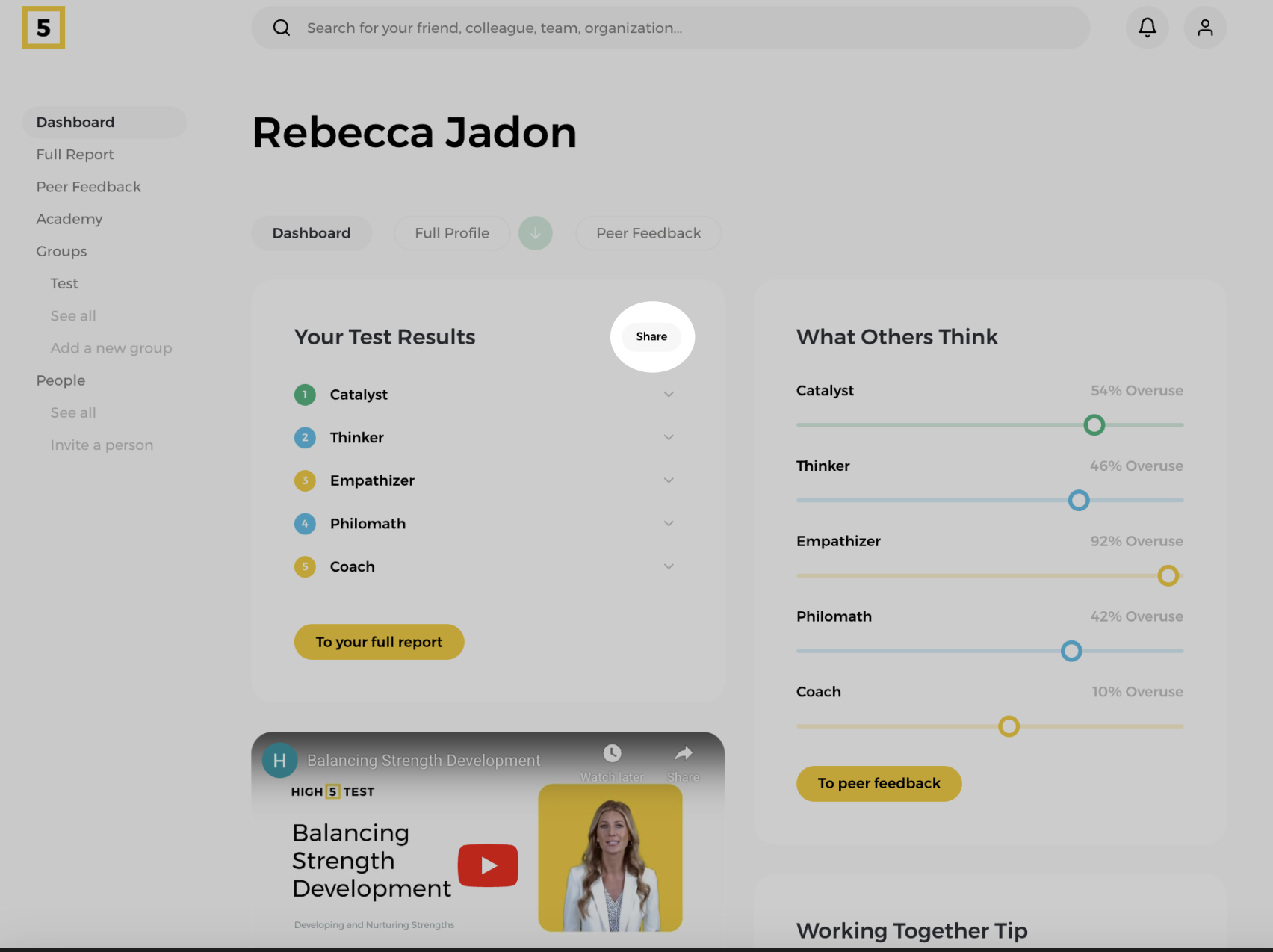This screenshot has width=1273, height=952.
Task: Switch to the Full Profile tab
Action: [x=452, y=233]
